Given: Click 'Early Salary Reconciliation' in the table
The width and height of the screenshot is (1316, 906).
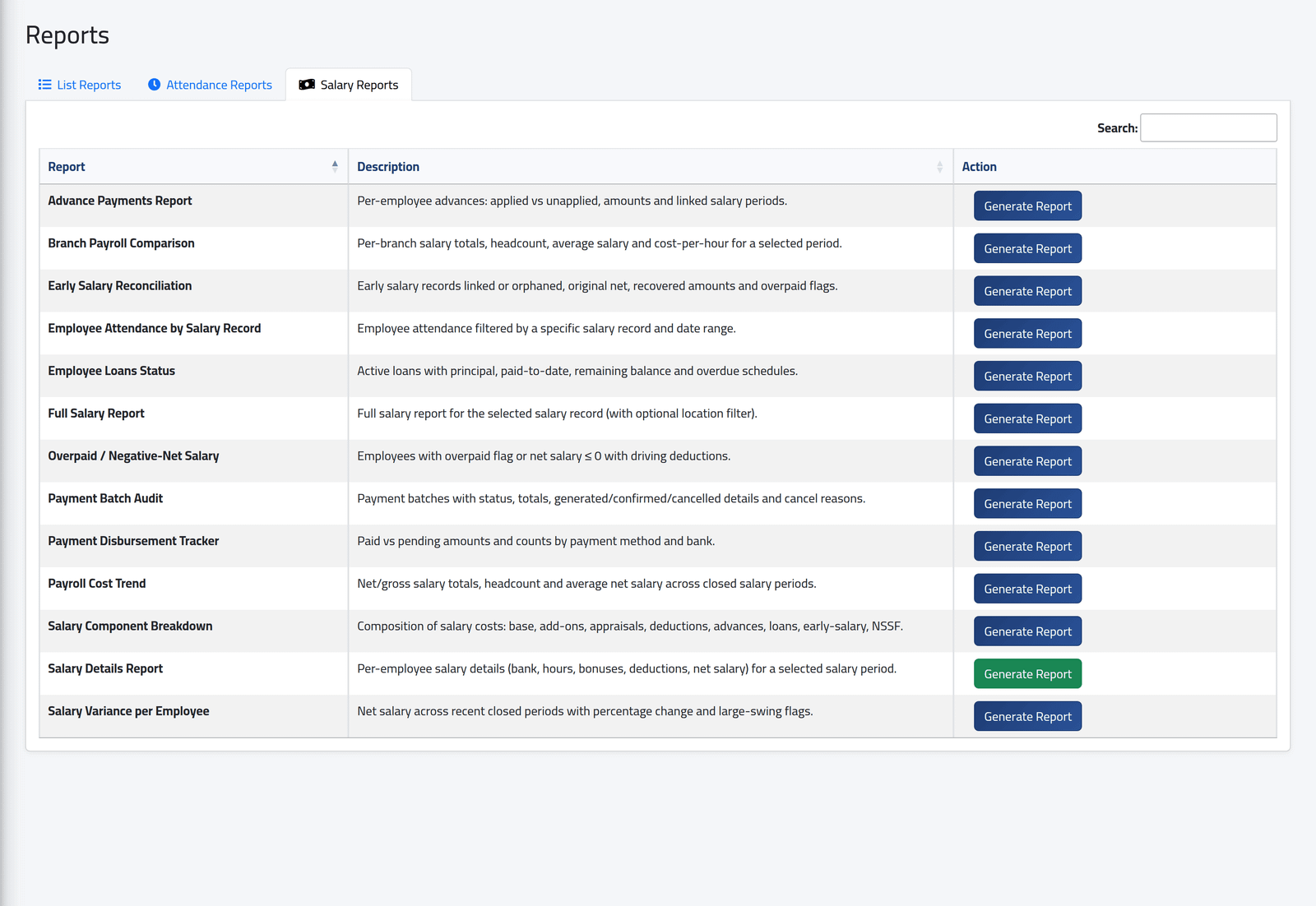Looking at the screenshot, I should coord(120,286).
